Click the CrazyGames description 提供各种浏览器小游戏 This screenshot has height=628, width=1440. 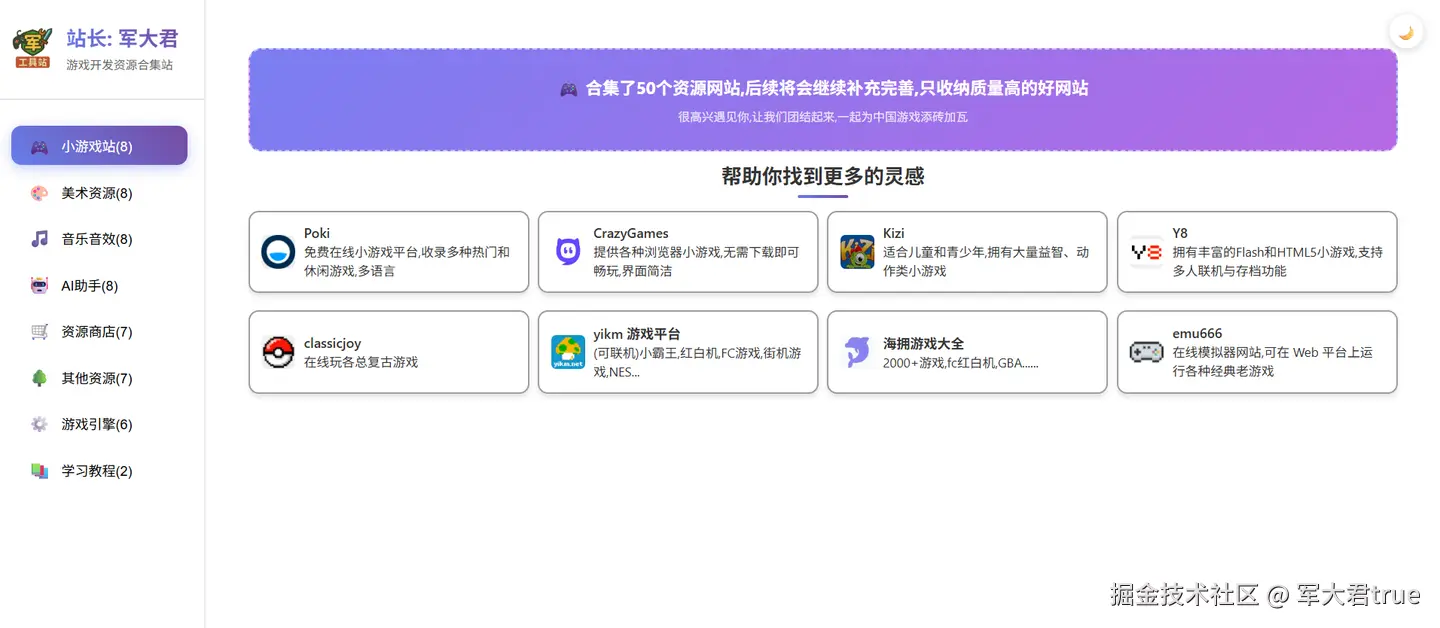(x=696, y=261)
